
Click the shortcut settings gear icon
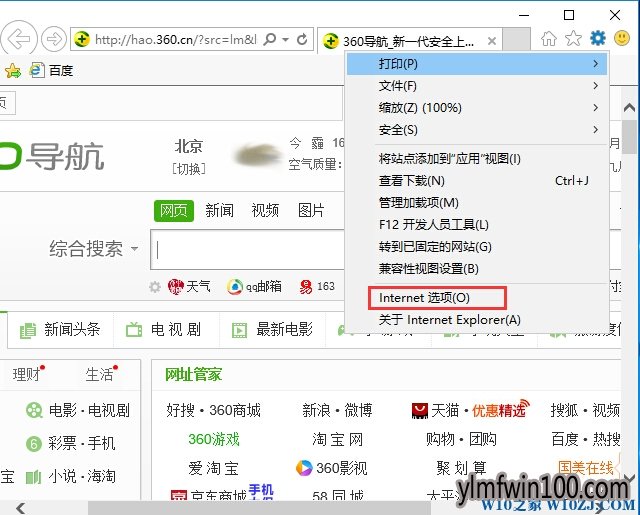point(155,287)
